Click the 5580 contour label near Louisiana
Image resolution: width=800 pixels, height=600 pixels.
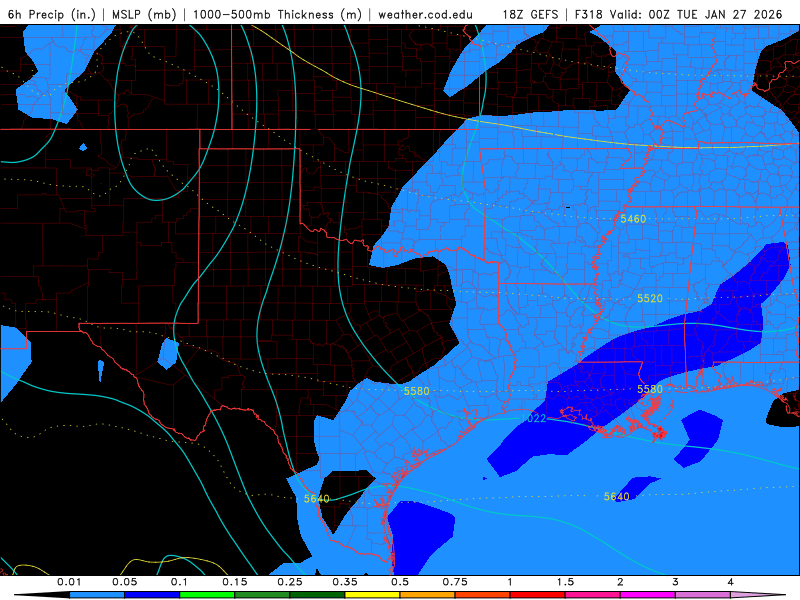(649, 389)
